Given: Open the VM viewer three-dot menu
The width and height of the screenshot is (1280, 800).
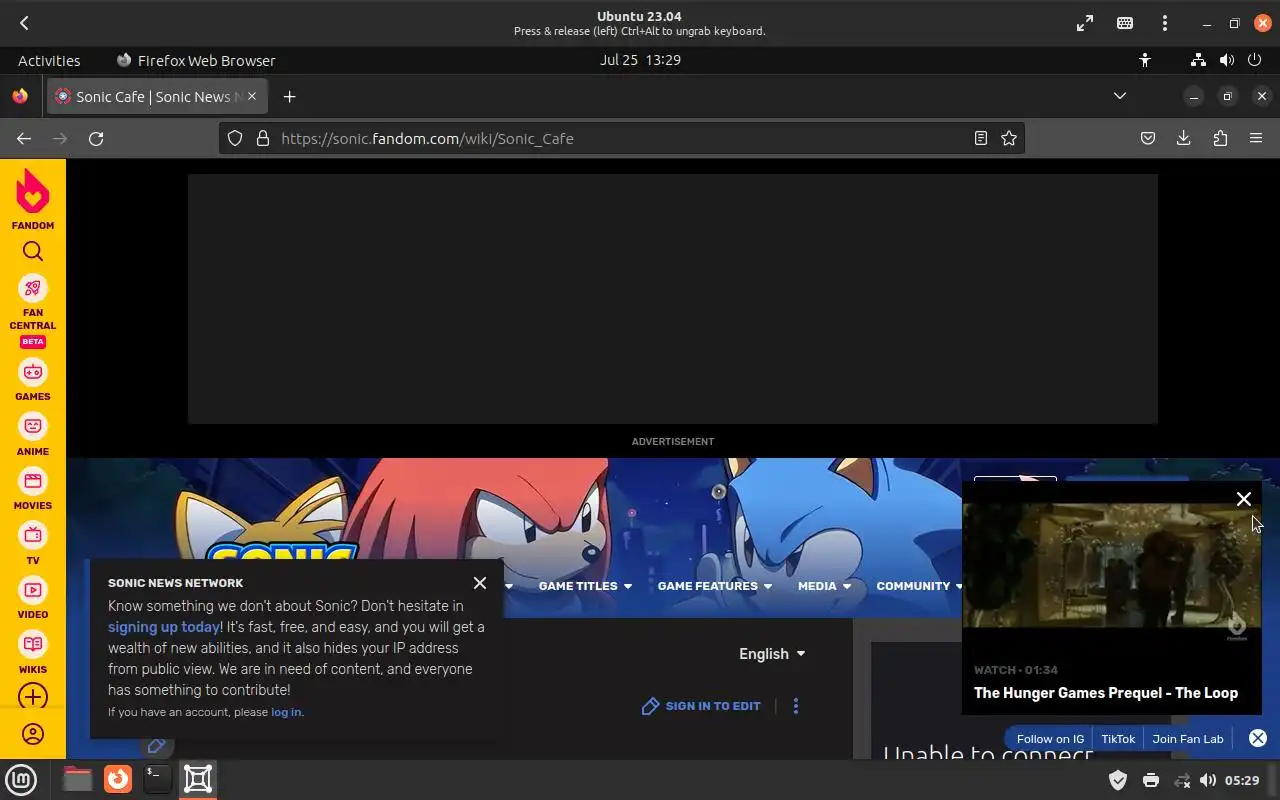Looking at the screenshot, I should pos(1165,23).
